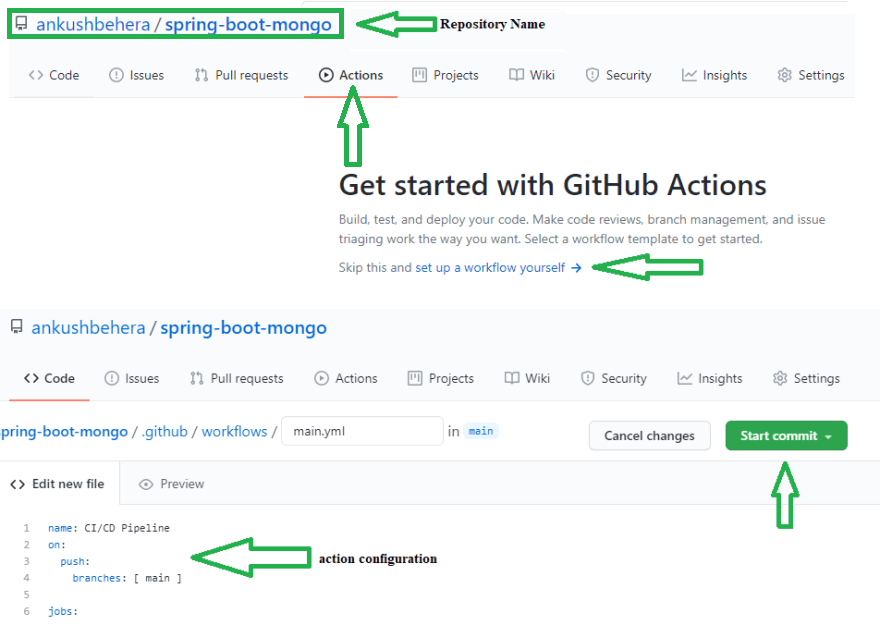
Task: Click the main.yml filename input field
Action: coord(362,432)
